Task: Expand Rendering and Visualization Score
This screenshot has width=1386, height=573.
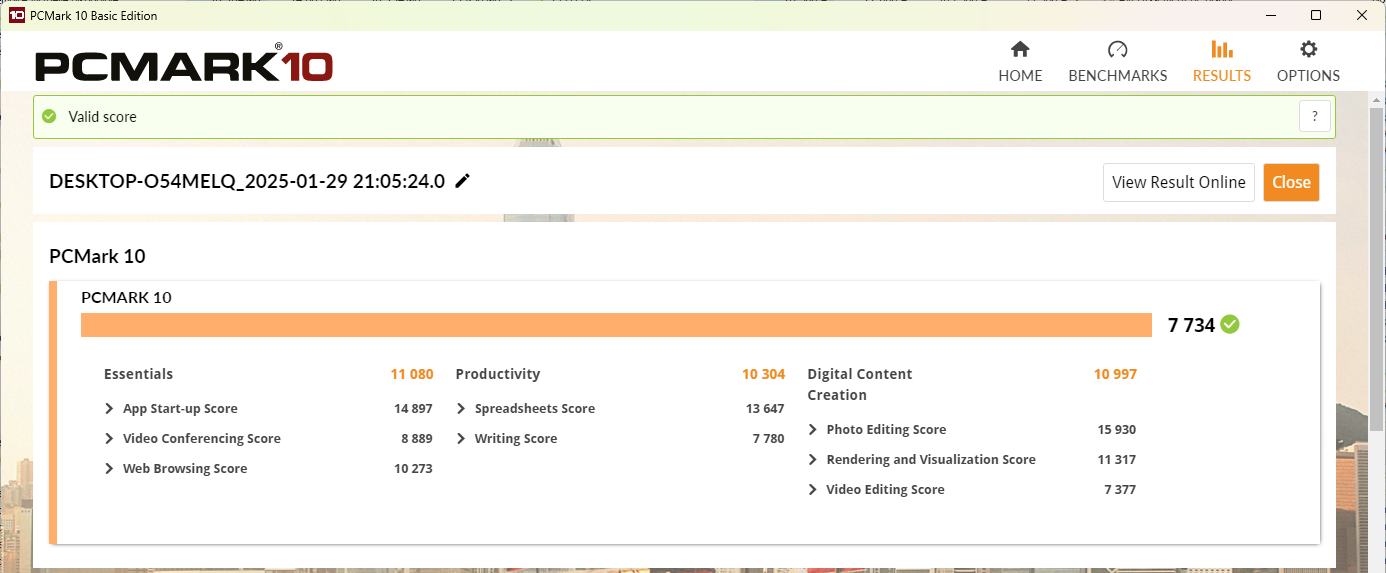Action: coord(813,460)
